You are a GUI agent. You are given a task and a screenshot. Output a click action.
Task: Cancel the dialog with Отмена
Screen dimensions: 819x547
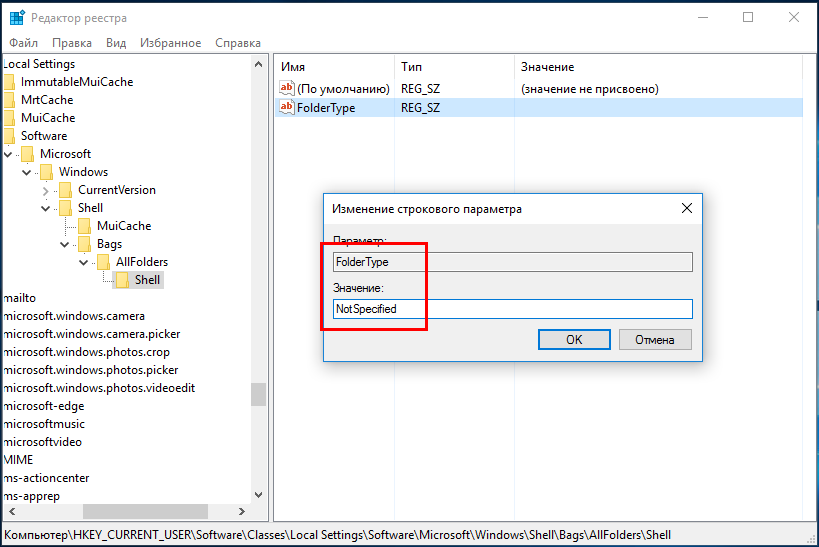coord(655,340)
